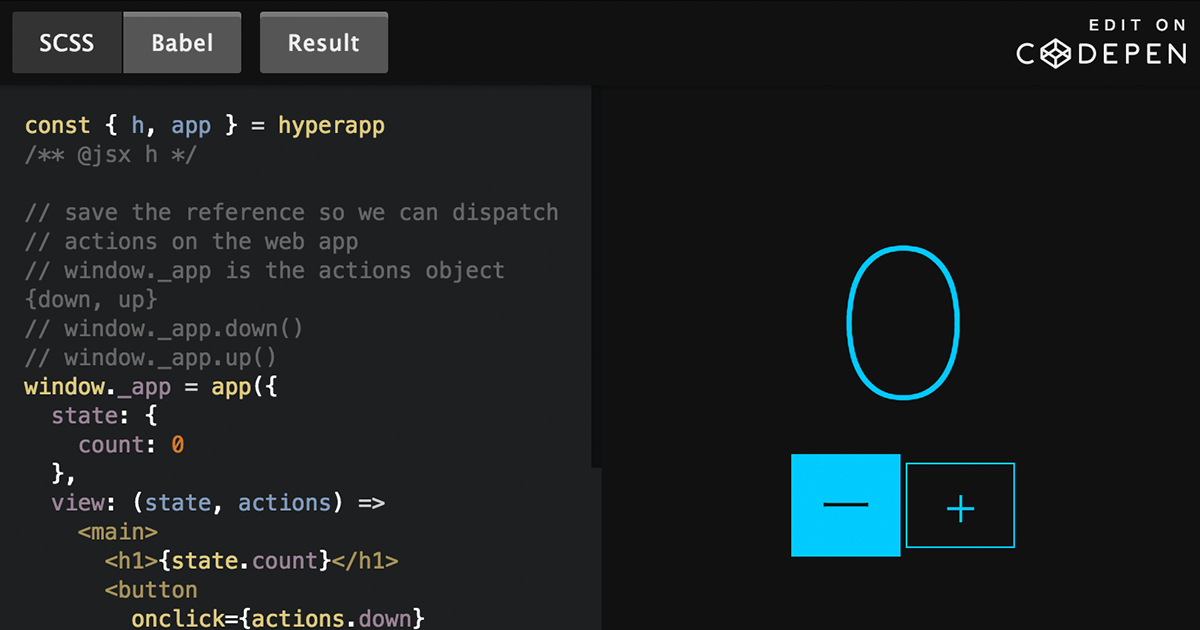Click the CodePen cube logo icon
This screenshot has width=1200, height=630.
(1053, 54)
